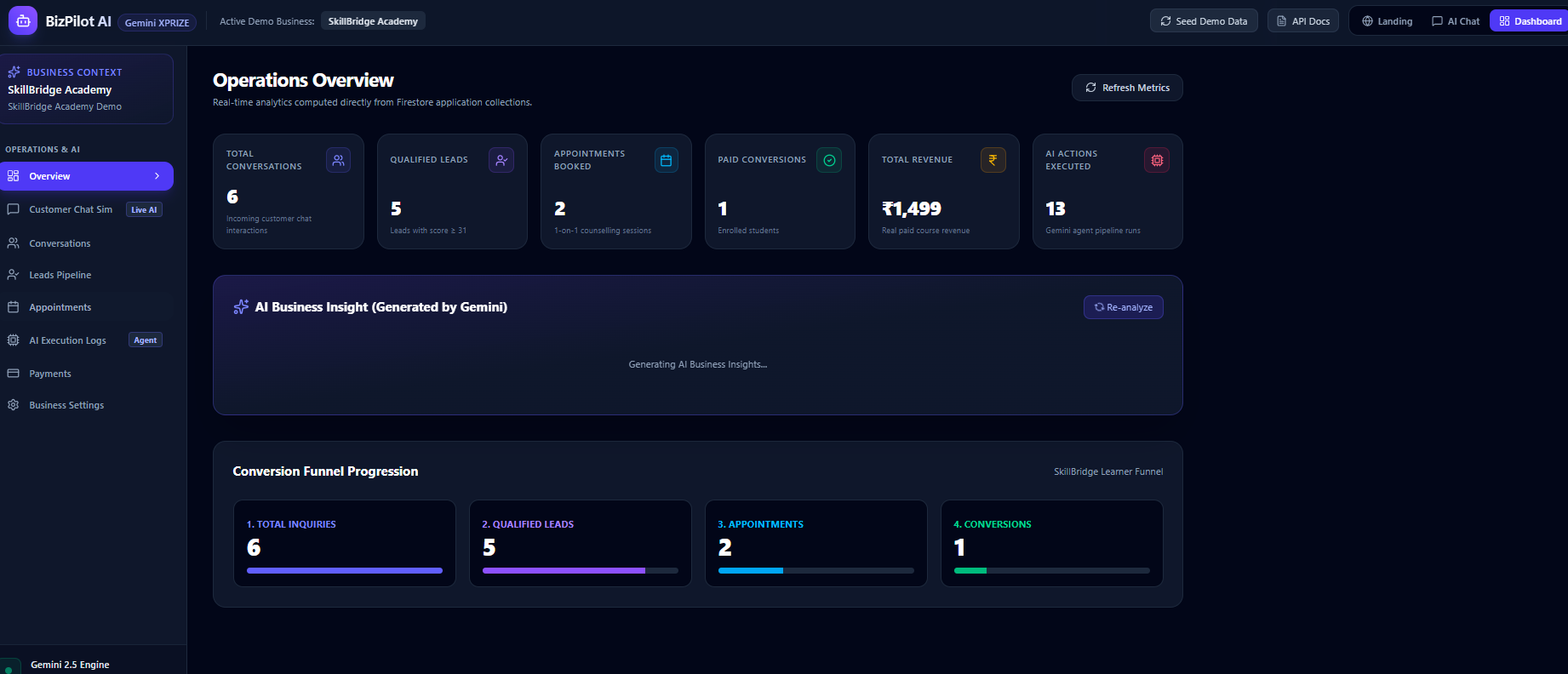Click Refresh Metrics button

tap(1127, 88)
